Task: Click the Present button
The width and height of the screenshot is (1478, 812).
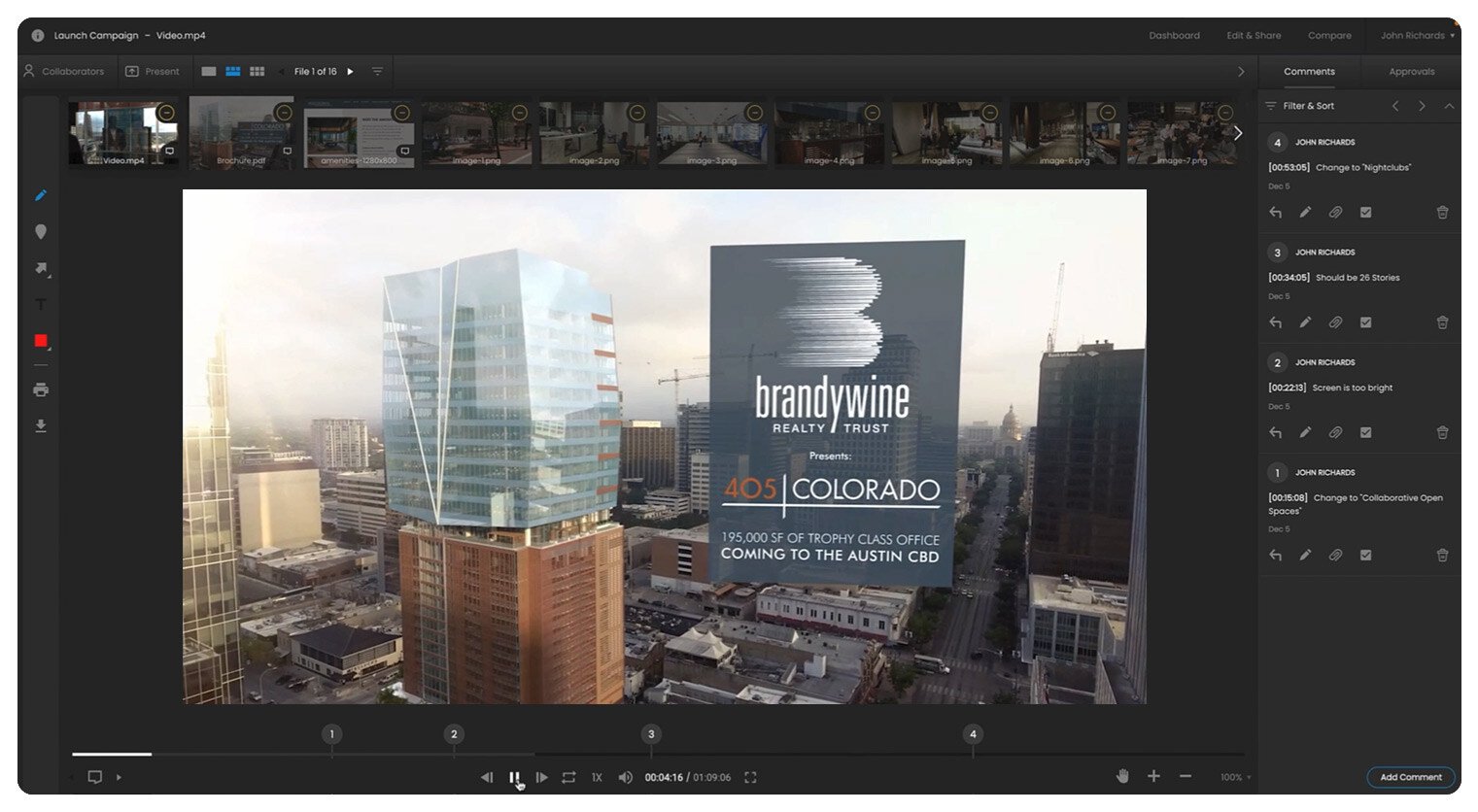Action: [153, 72]
